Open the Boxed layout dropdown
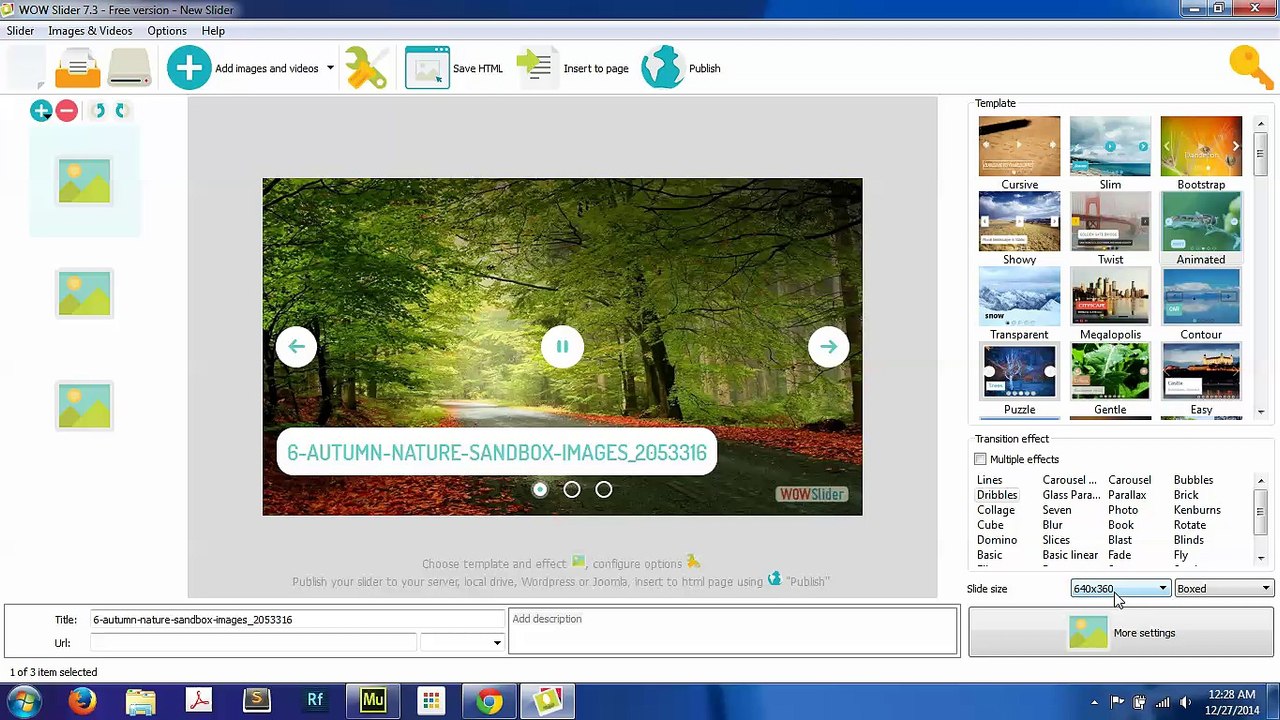This screenshot has width=1280, height=720. tap(1224, 589)
